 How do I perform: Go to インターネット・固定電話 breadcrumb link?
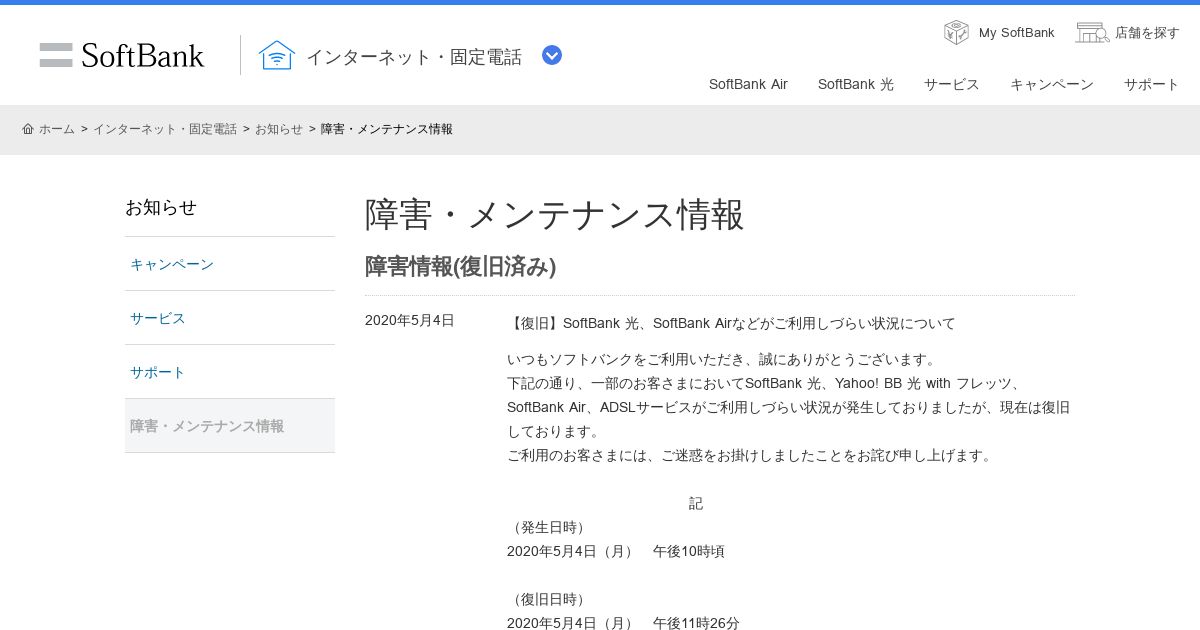point(165,129)
